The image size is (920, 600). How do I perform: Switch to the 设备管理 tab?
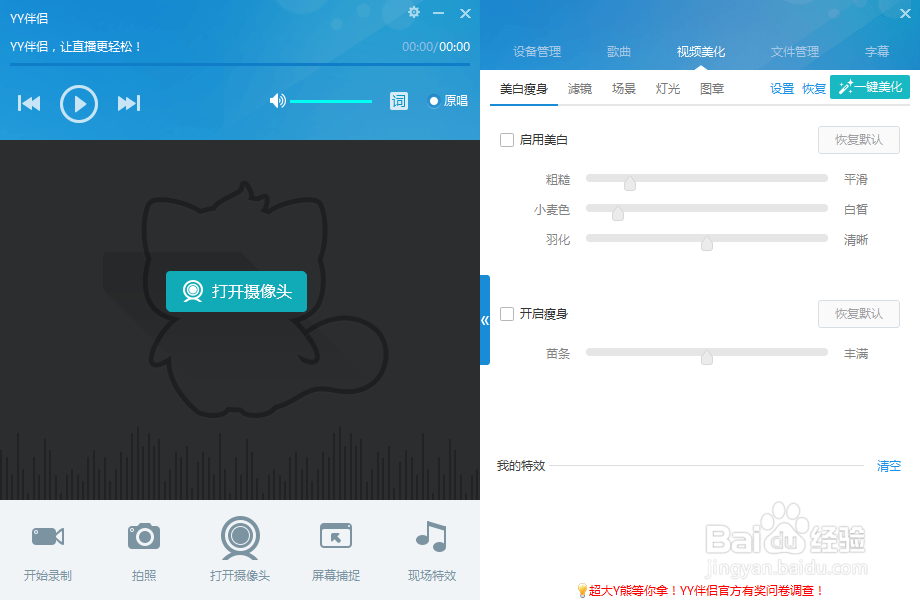click(x=537, y=52)
